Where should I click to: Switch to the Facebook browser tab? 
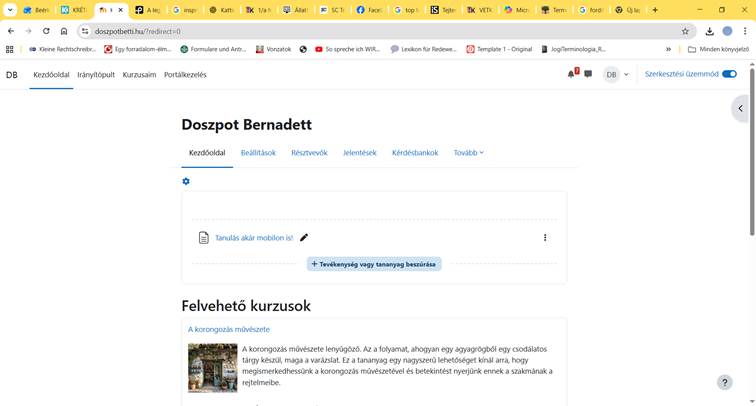point(369,10)
